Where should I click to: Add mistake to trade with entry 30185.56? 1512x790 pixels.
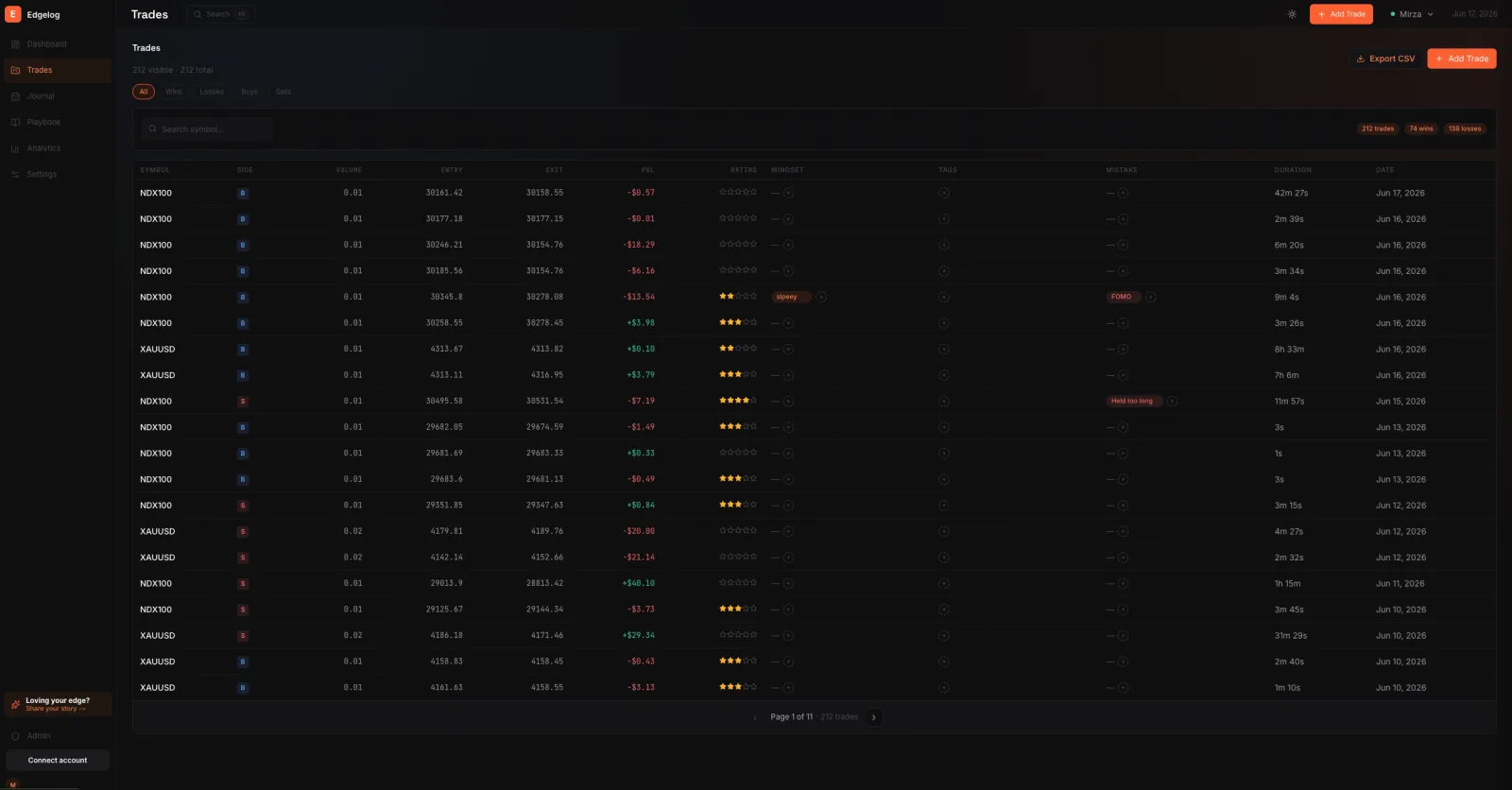(x=1123, y=271)
